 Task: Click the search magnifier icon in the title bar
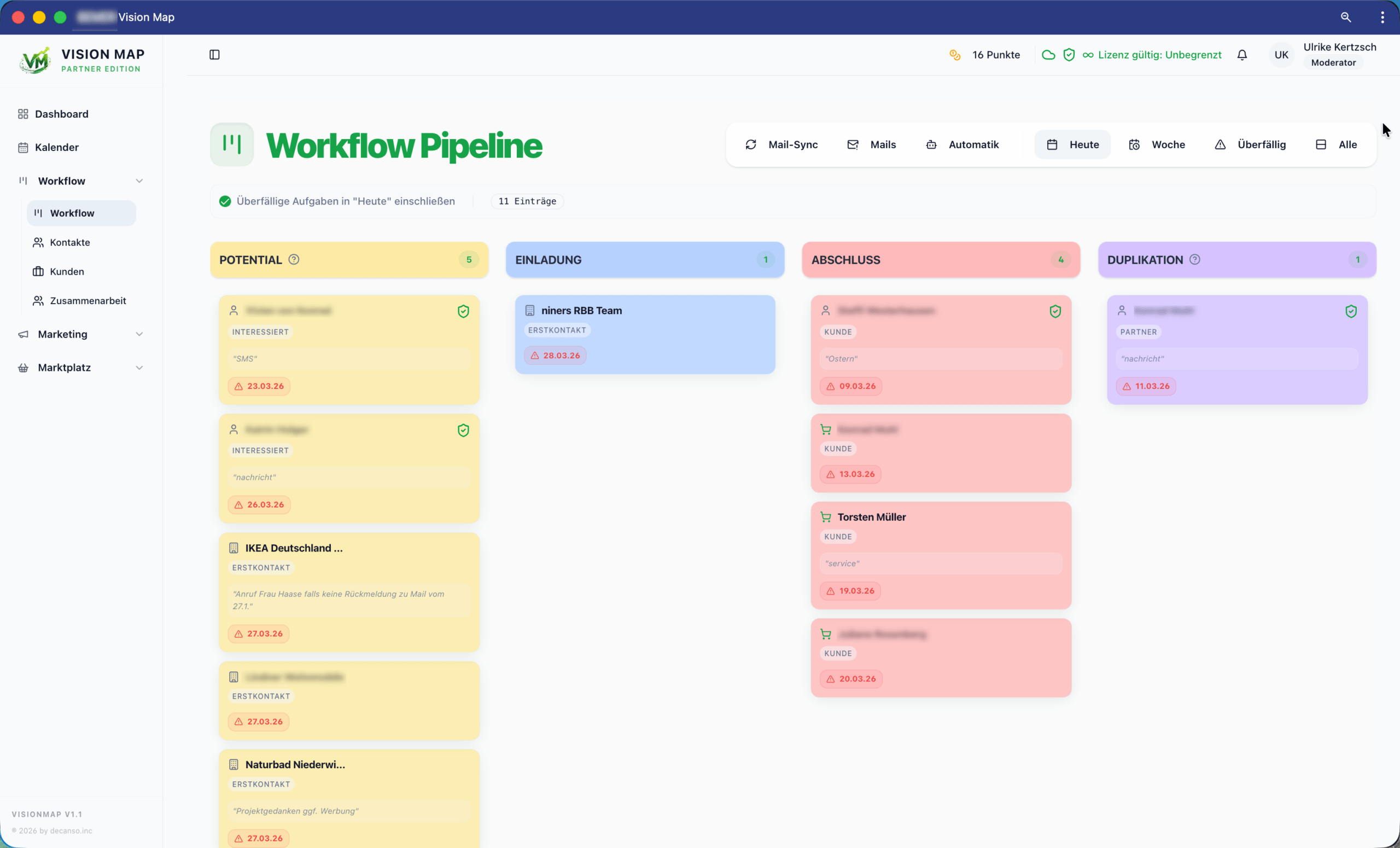1345,17
